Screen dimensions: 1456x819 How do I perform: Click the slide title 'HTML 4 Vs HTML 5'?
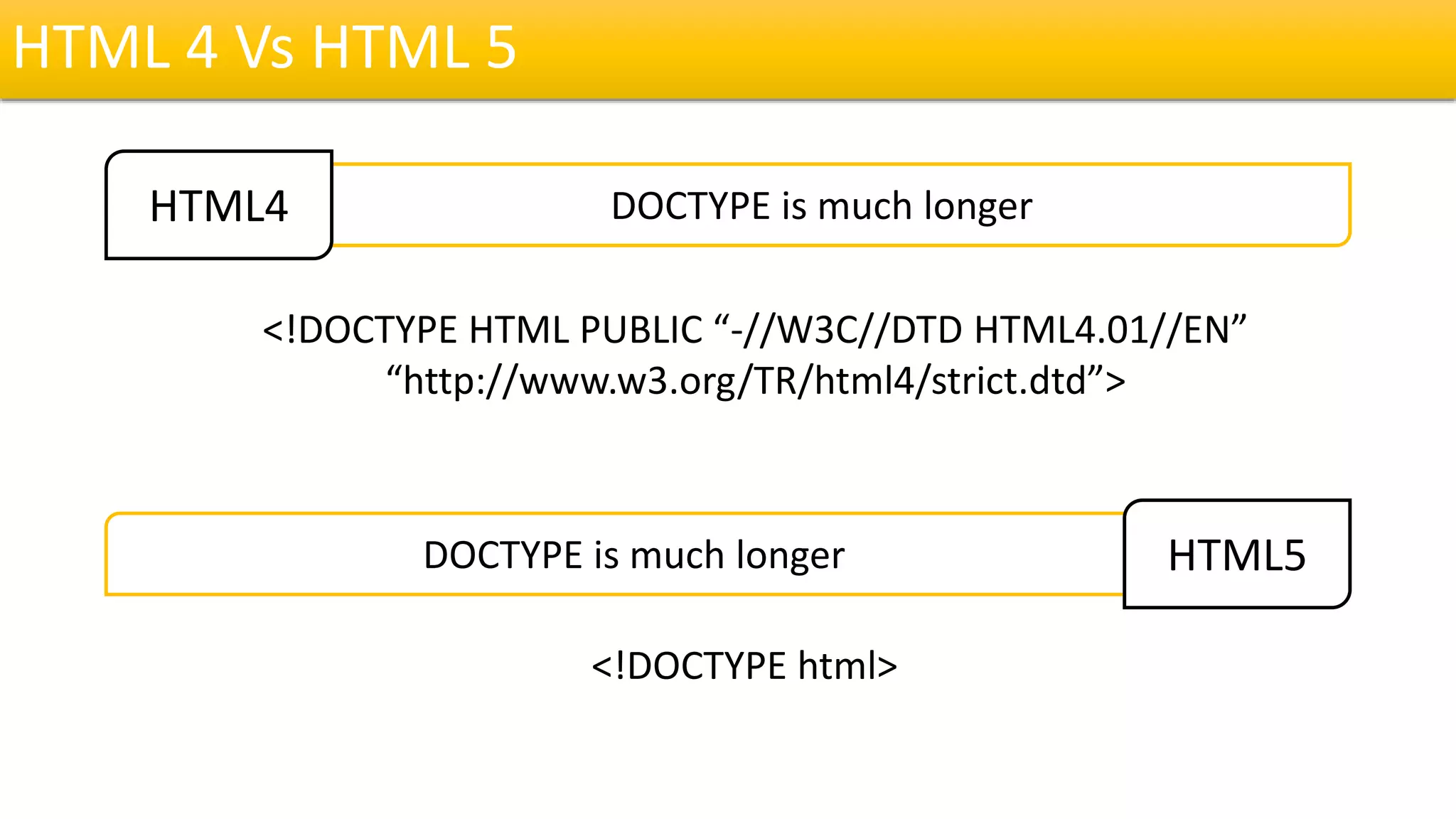(264, 48)
